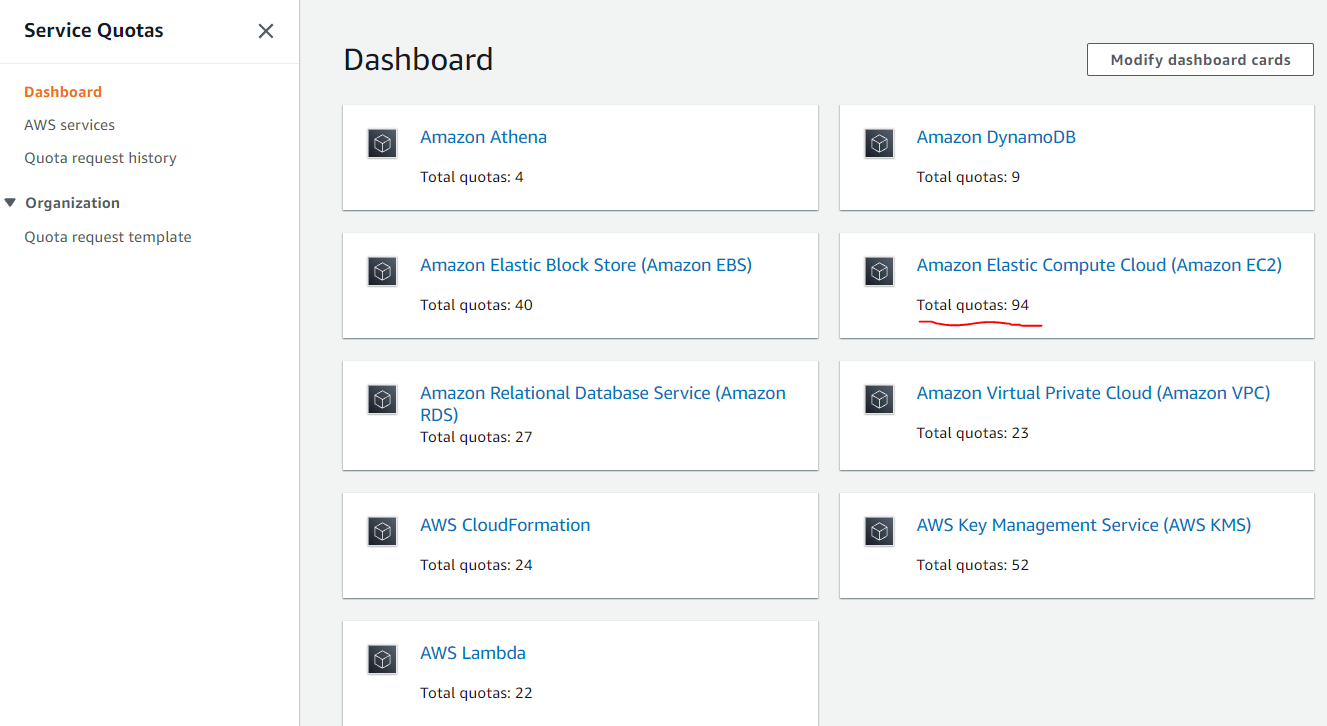Collapse the Organization section triangle
Image resolution: width=1327 pixels, height=726 pixels.
(x=10, y=203)
